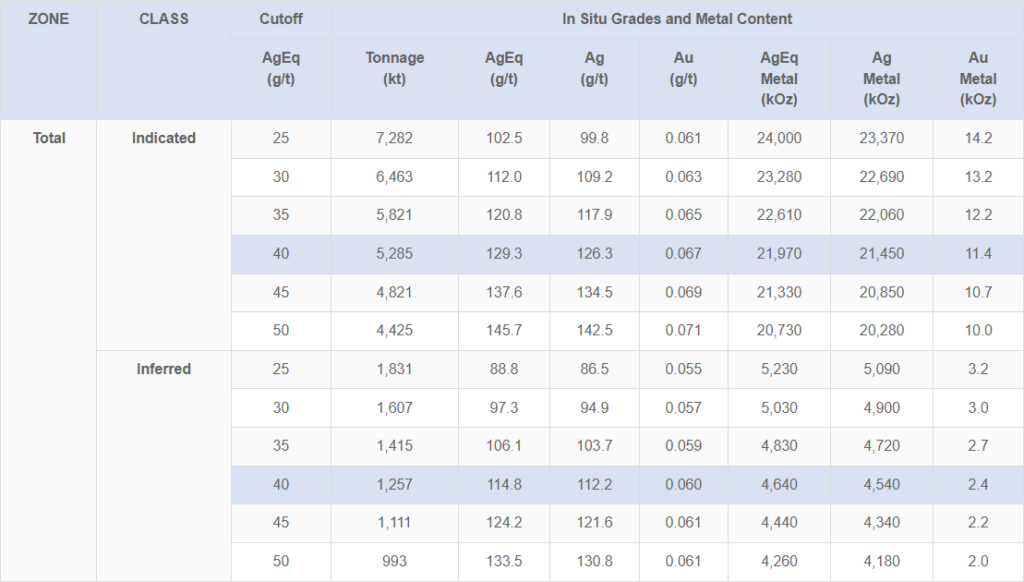The image size is (1024, 582).
Task: Click the Inferred tonnage value 993
Action: click(x=394, y=562)
